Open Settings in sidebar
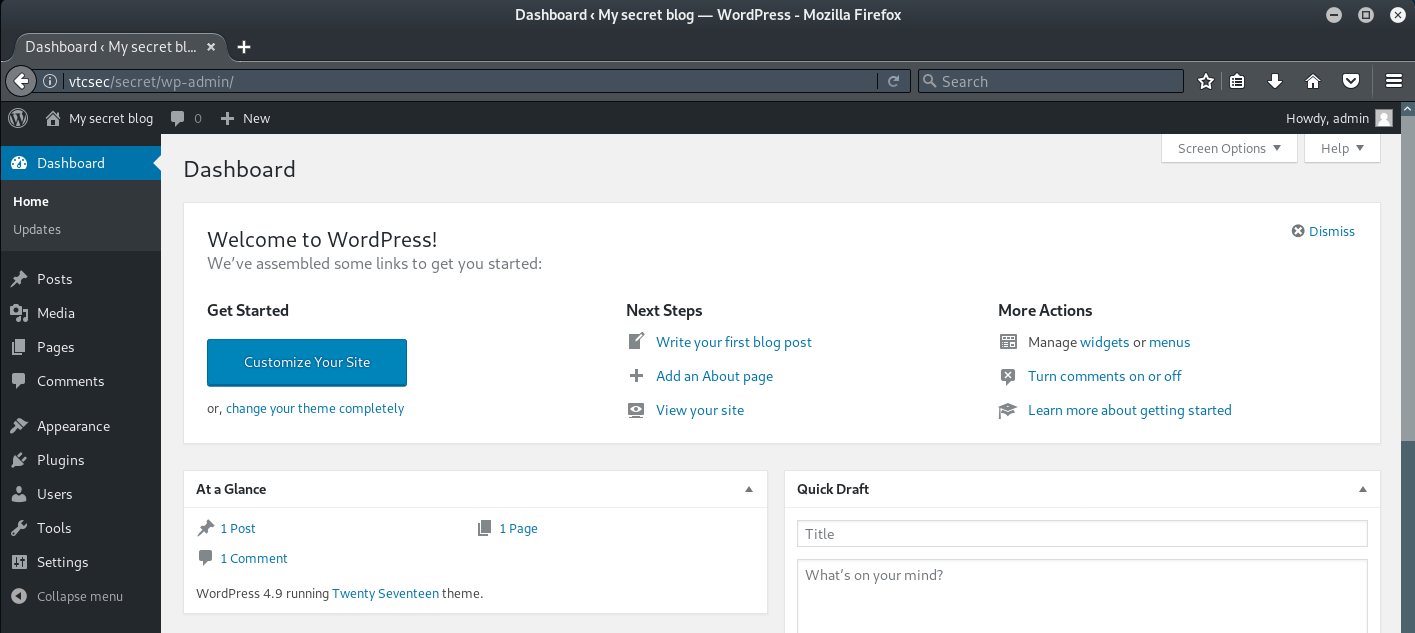 click(80, 562)
